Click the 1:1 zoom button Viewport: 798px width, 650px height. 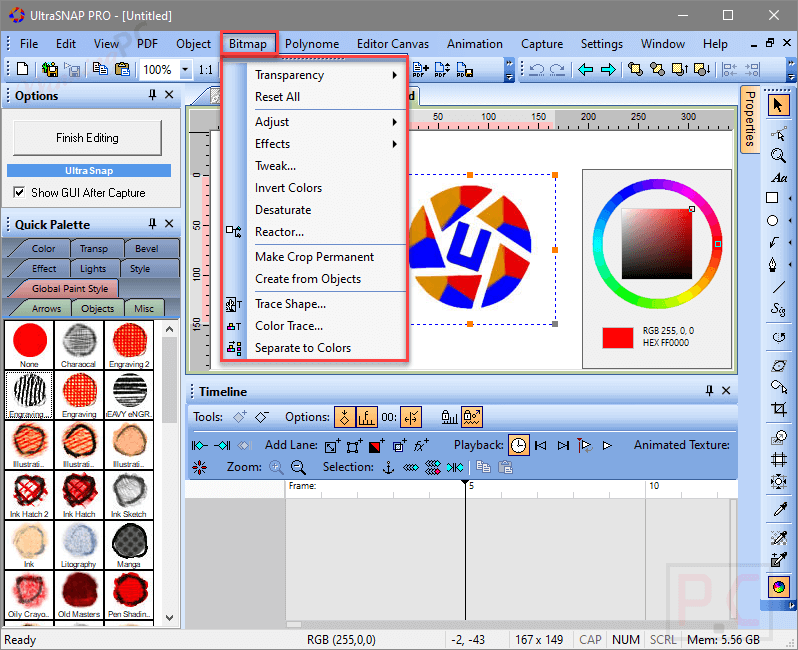tap(206, 69)
